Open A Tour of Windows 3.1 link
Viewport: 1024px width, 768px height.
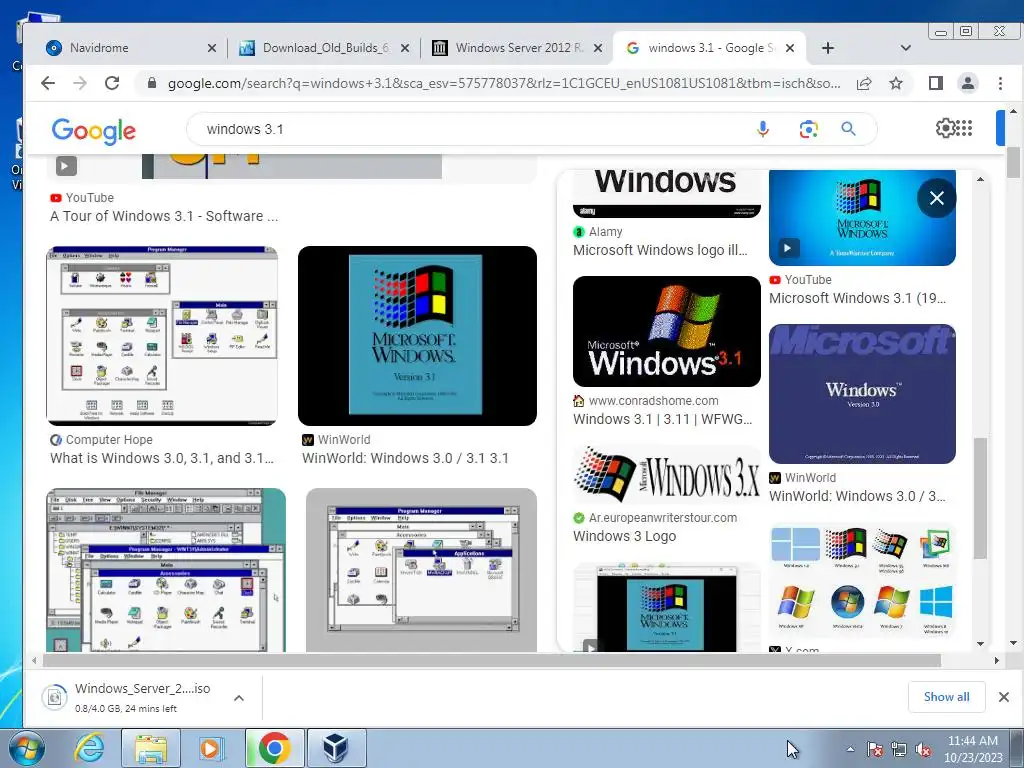(164, 216)
